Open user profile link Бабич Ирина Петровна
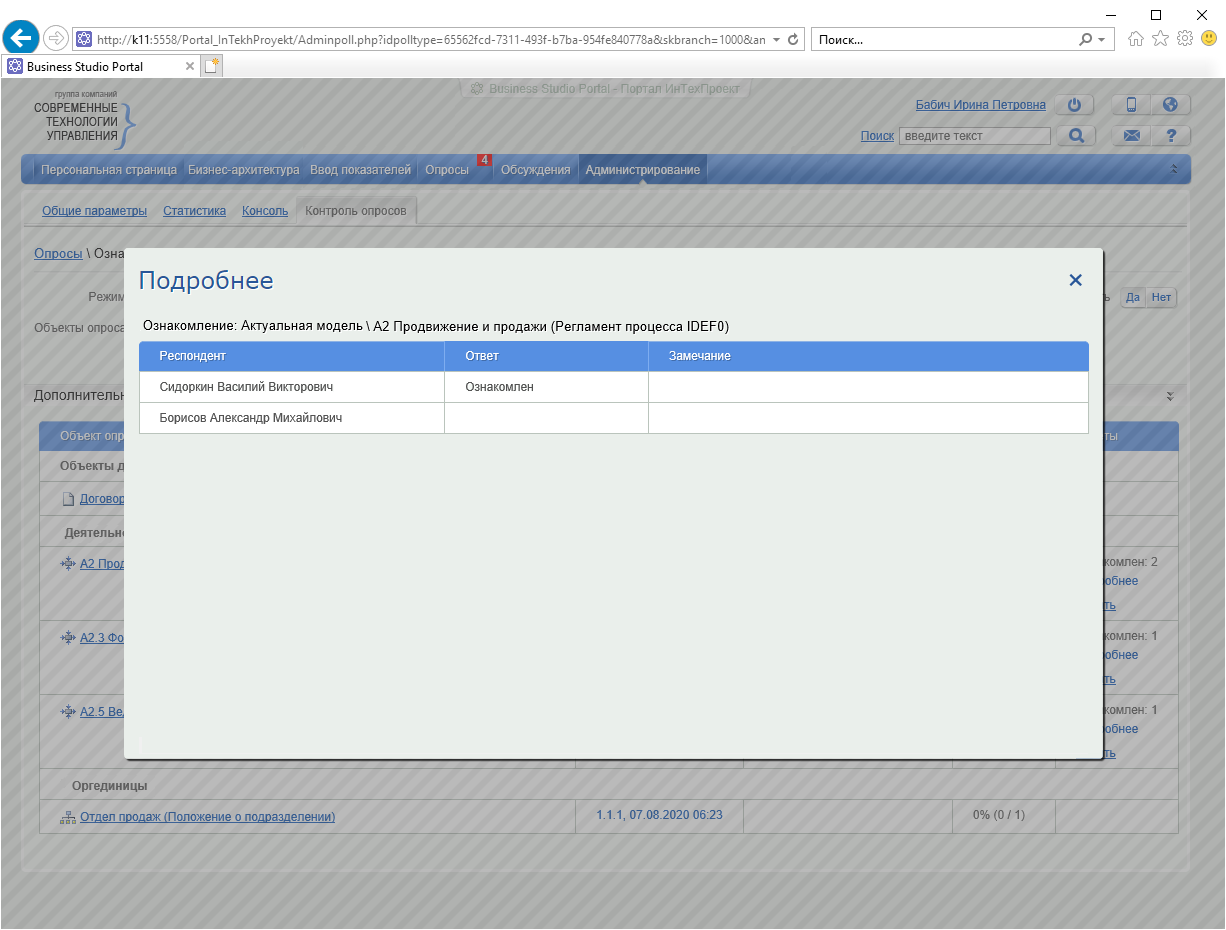Viewport: 1226px width, 930px height. [980, 105]
